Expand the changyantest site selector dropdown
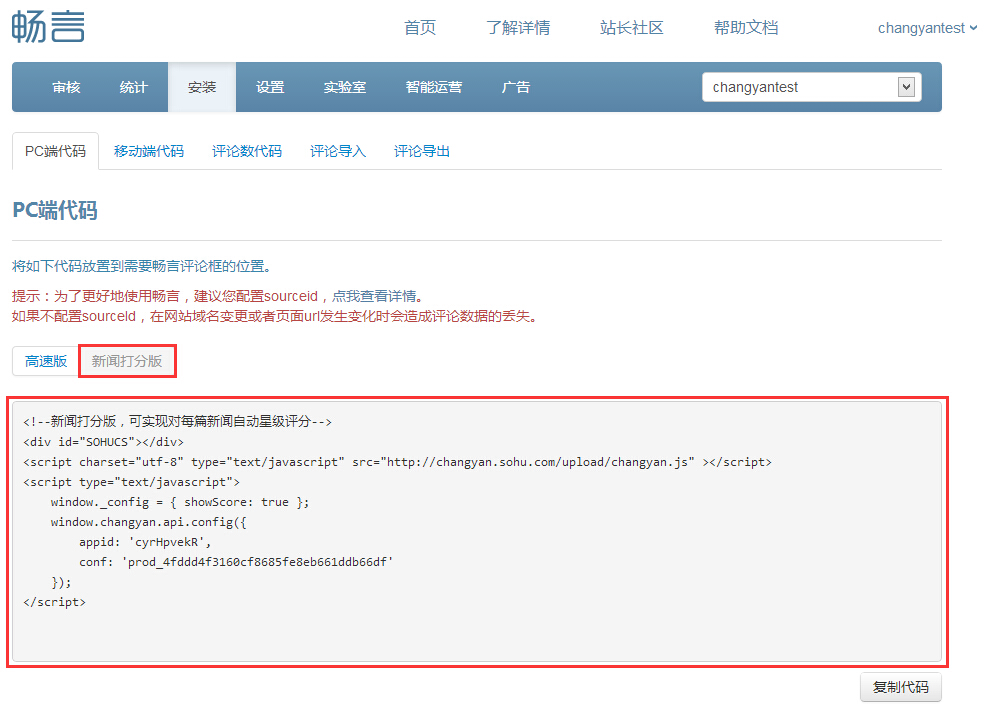Screen dimensions: 984x714 click(906, 87)
